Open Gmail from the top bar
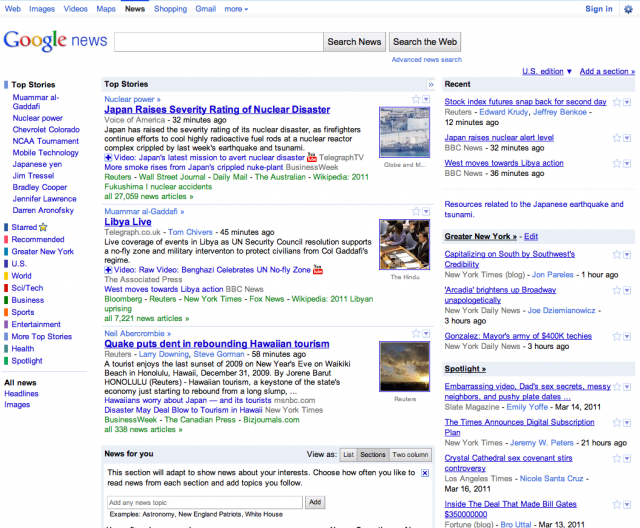Image resolution: width=640 pixels, height=528 pixels. pos(205,9)
